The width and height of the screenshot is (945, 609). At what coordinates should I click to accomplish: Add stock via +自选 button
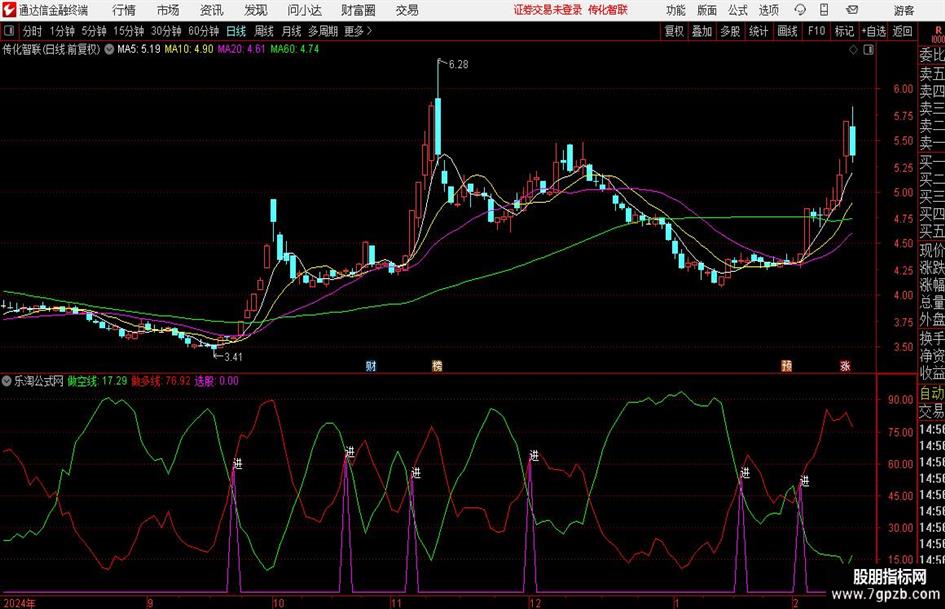click(873, 31)
